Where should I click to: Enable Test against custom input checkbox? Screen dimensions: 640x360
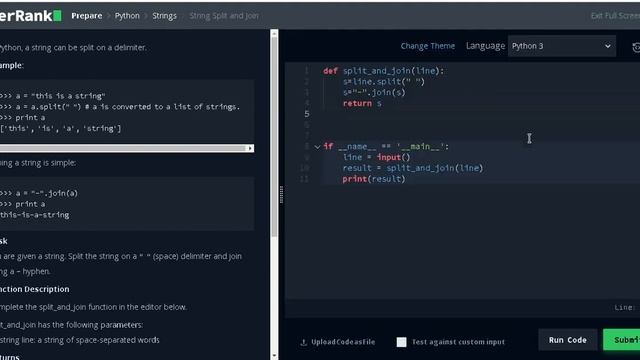[x=402, y=342]
